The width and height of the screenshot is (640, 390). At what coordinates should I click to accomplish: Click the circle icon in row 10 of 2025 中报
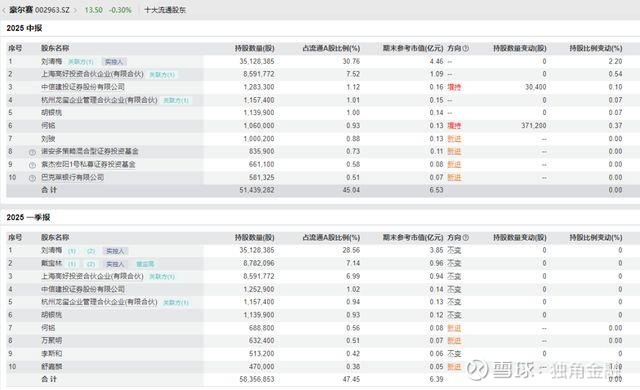(32, 178)
